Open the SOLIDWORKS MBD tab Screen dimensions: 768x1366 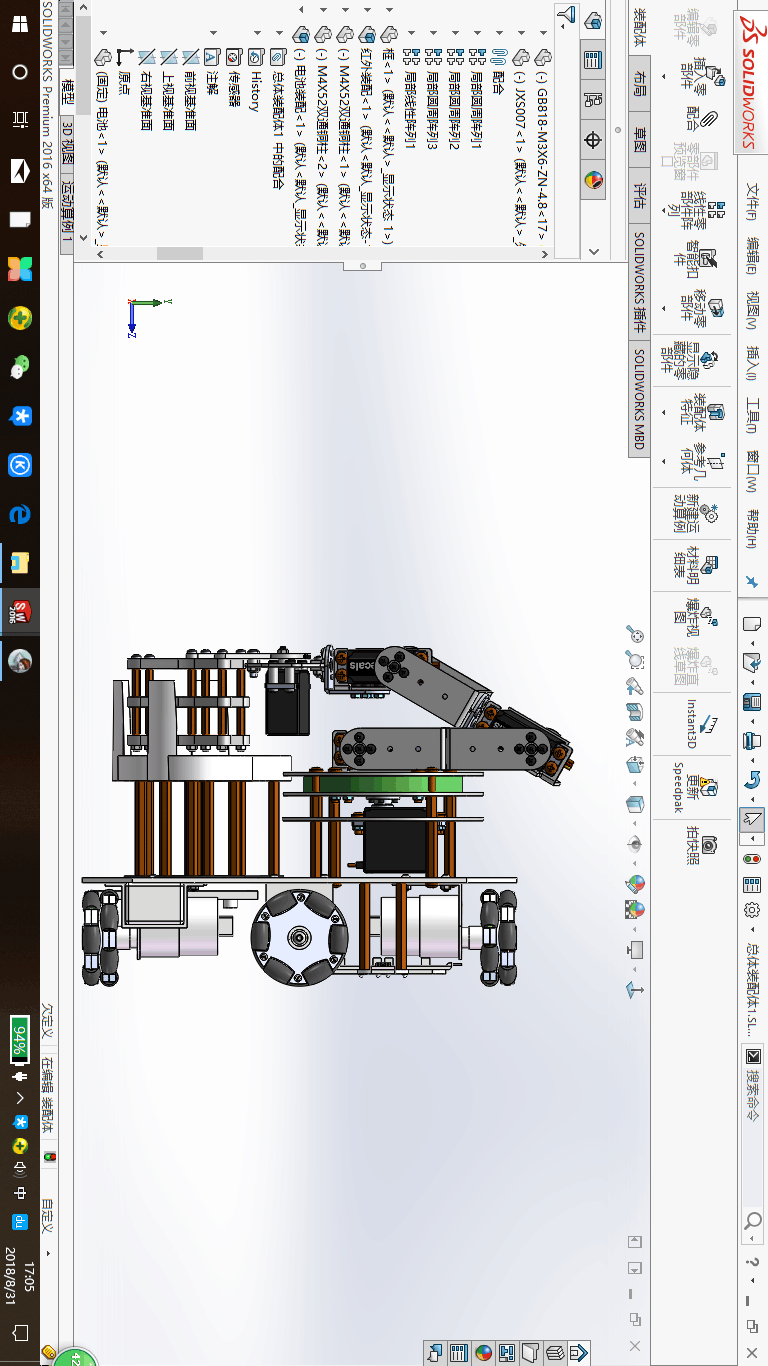(640, 398)
